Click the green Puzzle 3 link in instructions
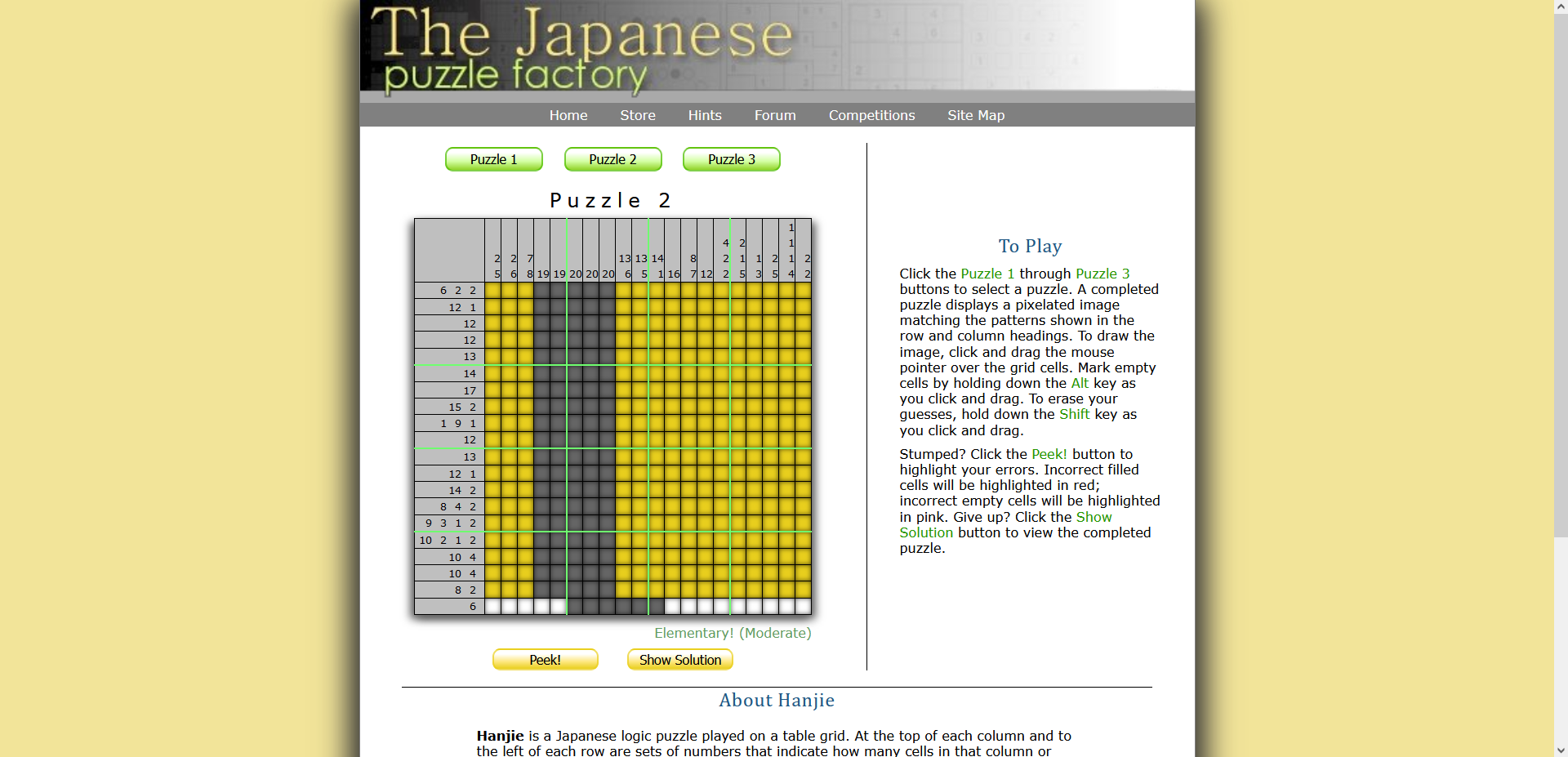This screenshot has height=757, width=1568. 1102,274
